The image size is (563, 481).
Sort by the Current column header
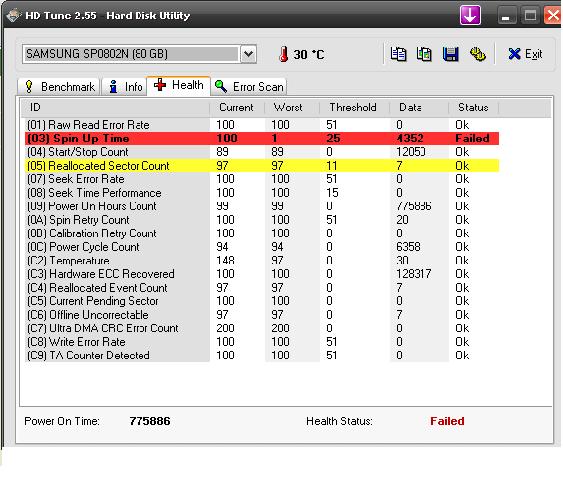click(x=237, y=107)
